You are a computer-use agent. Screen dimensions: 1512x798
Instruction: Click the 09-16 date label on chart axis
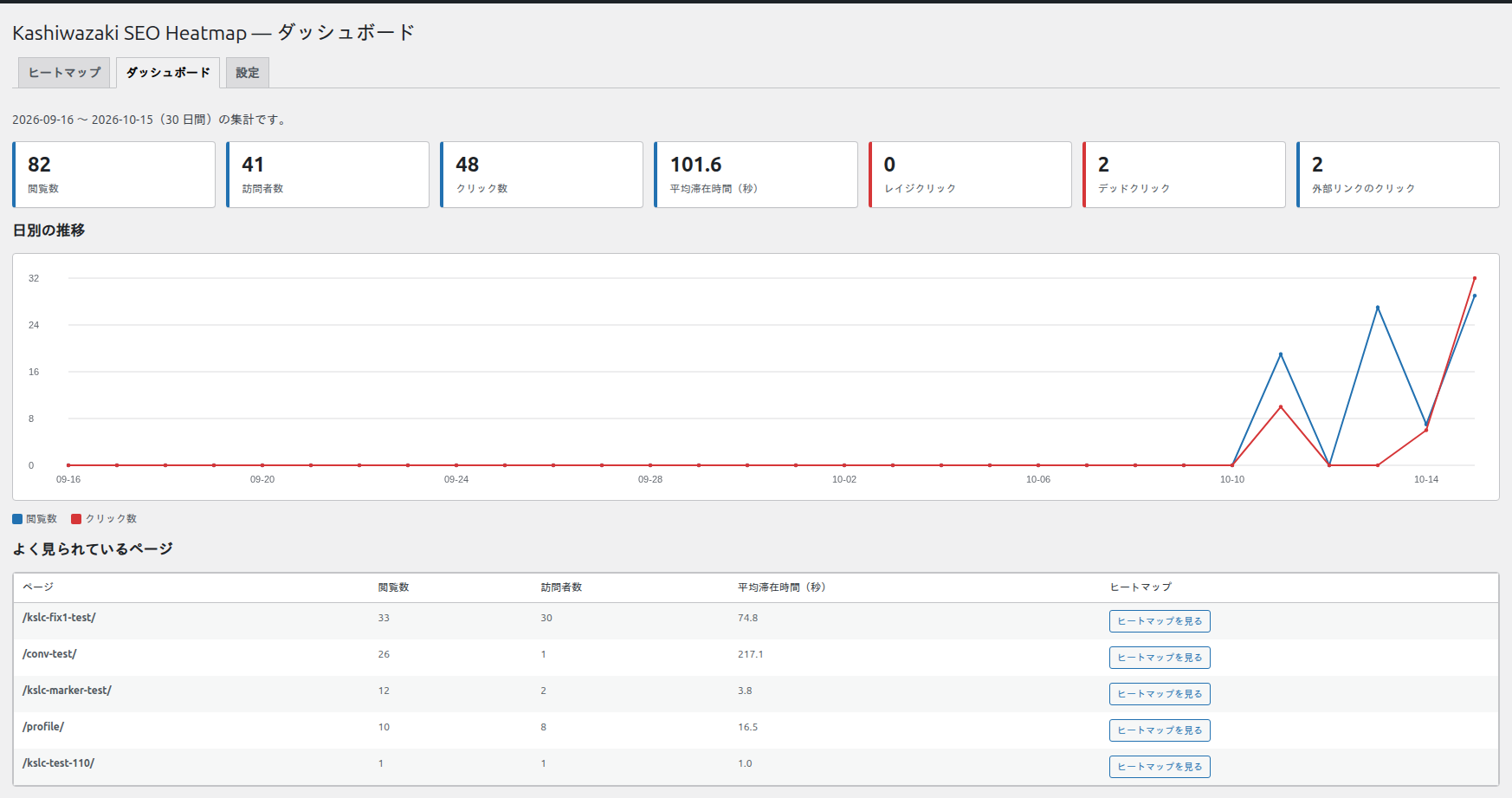[x=68, y=479]
